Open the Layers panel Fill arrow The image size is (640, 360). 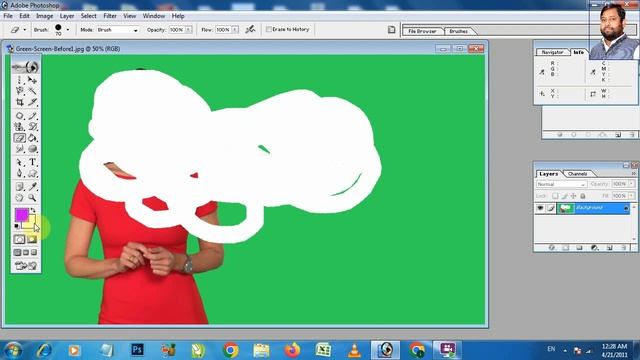coord(632,196)
